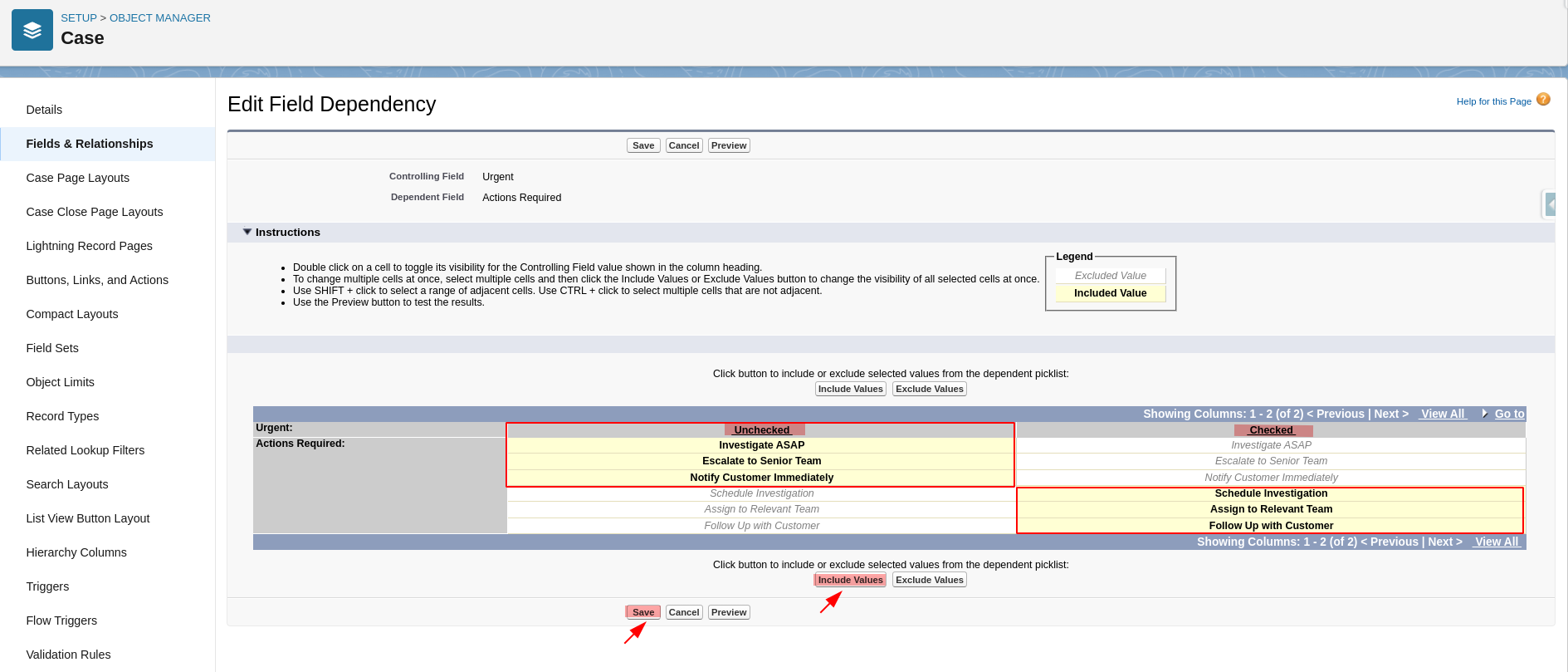Select Fields & Relationships in sidebar
Image resolution: width=1568 pixels, height=672 pixels.
90,144
